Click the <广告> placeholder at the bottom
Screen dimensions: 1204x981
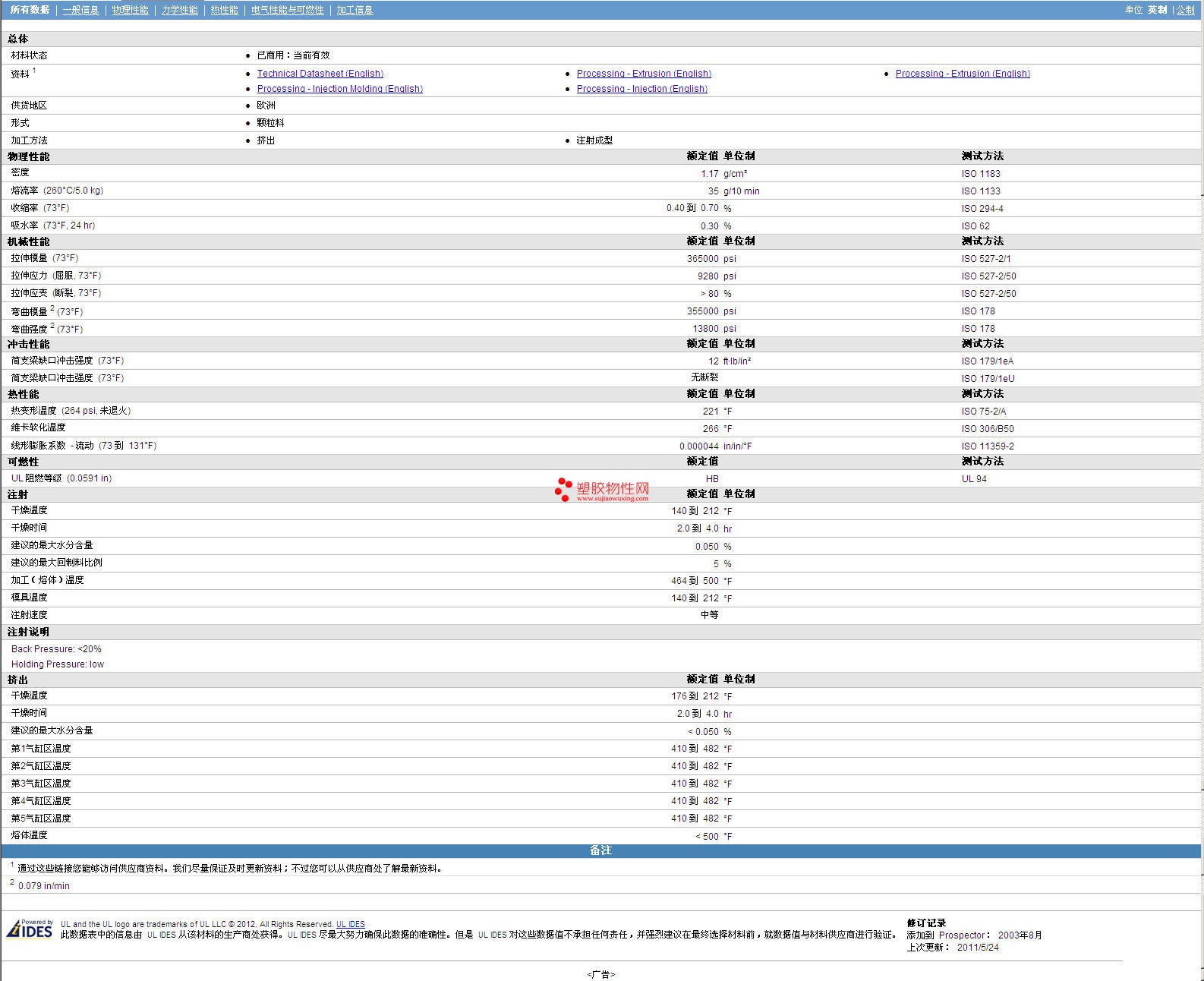(600, 974)
